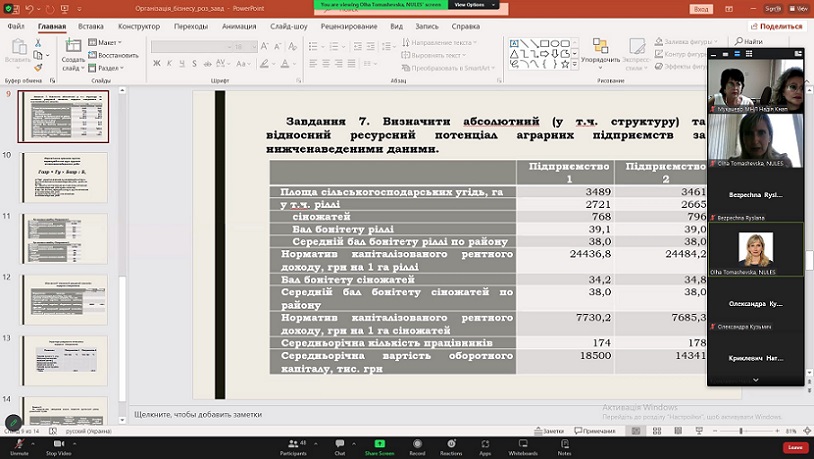Viewport: 814px width, 459px height.
Task: Open Shape Fill (Заливка фигуры) dropdown
Action: tap(686, 41)
